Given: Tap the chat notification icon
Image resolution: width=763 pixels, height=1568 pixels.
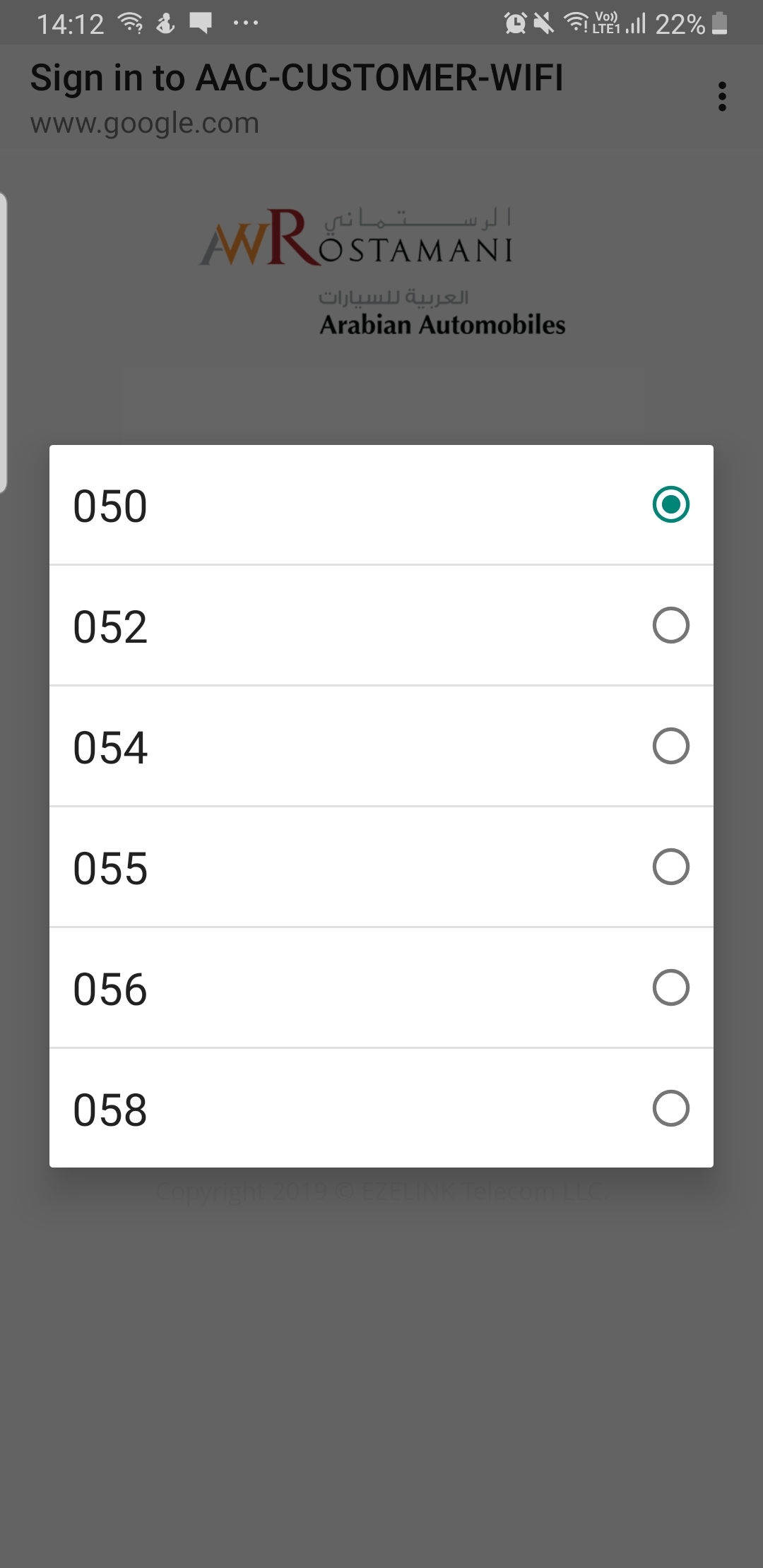Looking at the screenshot, I should (201, 24).
